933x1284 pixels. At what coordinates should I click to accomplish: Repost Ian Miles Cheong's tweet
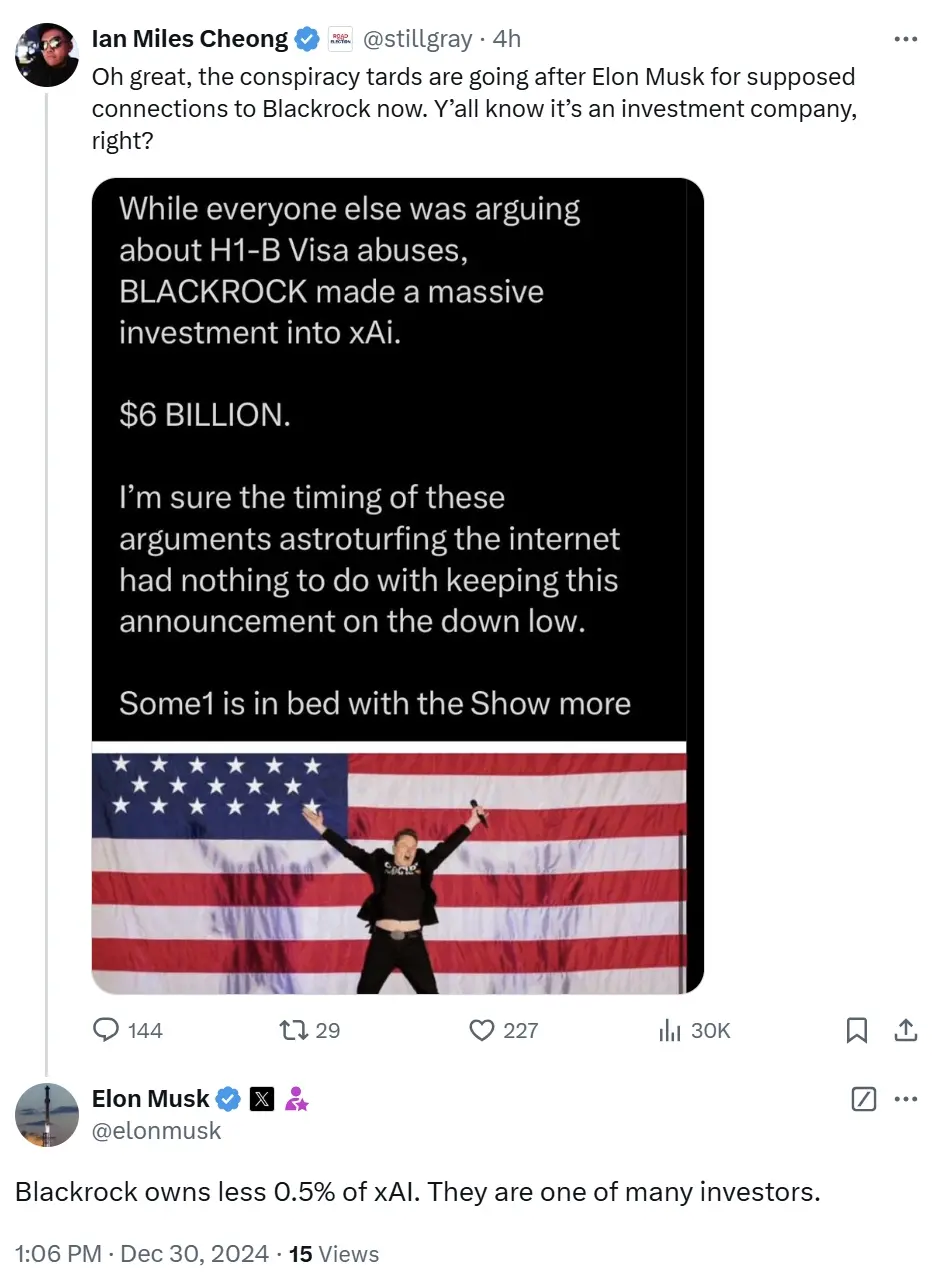click(292, 1030)
